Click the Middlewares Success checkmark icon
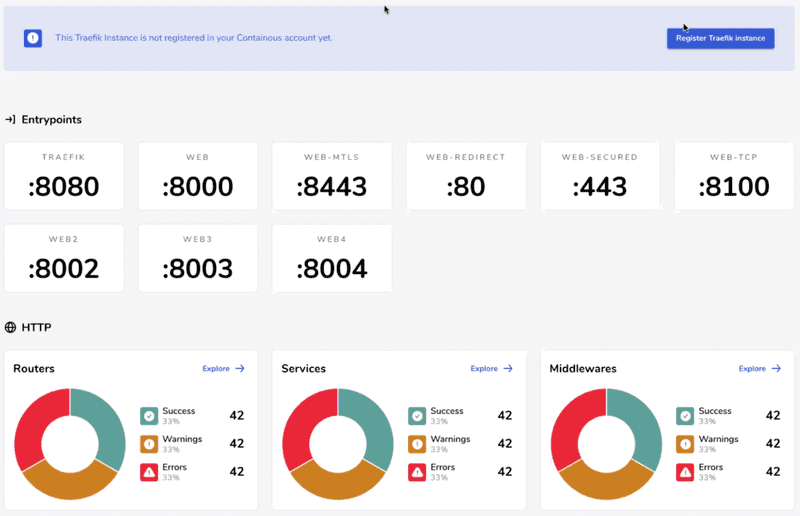The width and height of the screenshot is (800, 516). pos(685,416)
